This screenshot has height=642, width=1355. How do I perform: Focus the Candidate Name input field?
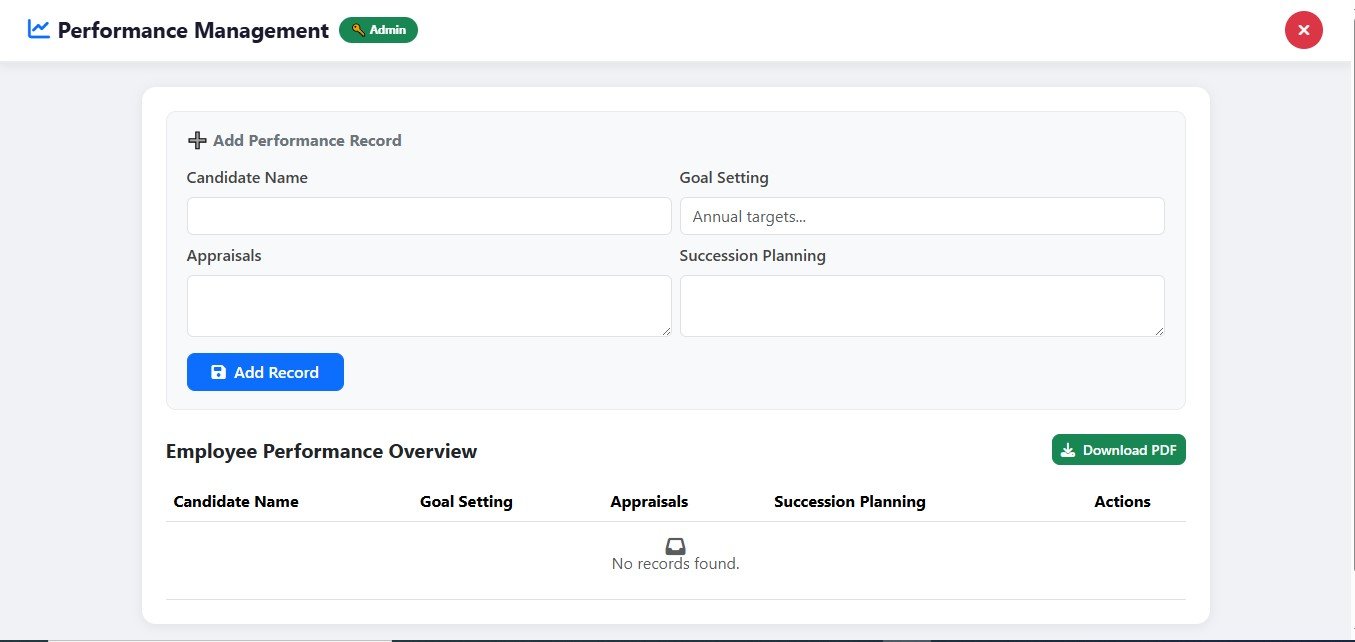coord(429,216)
